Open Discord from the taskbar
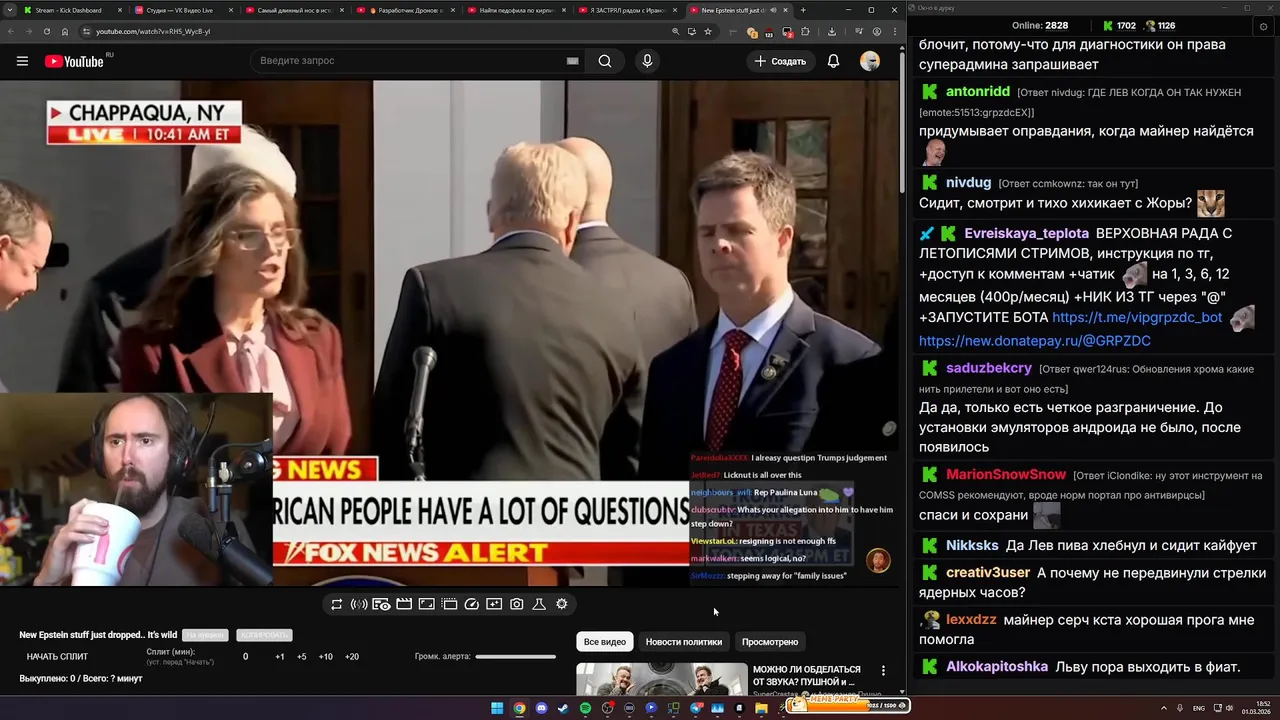1280x720 pixels. tap(541, 708)
